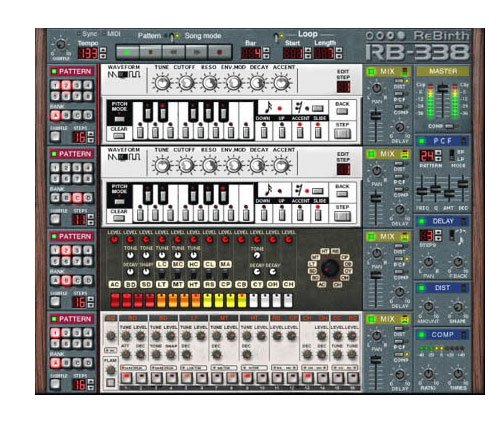Image resolution: width=500 pixels, height=429 pixels.
Task: Increase Tempo with its up arrow
Action: [x=103, y=50]
